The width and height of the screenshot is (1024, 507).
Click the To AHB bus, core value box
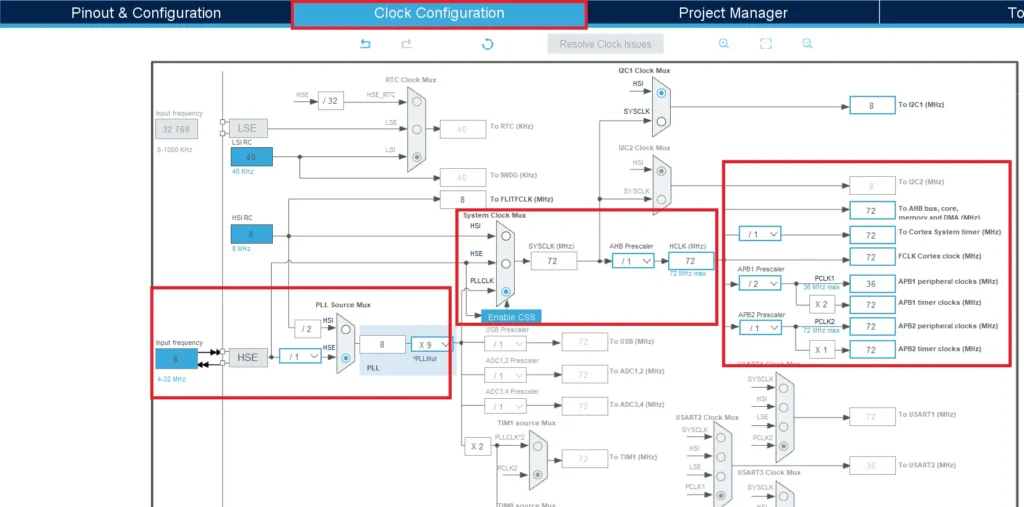click(x=872, y=210)
